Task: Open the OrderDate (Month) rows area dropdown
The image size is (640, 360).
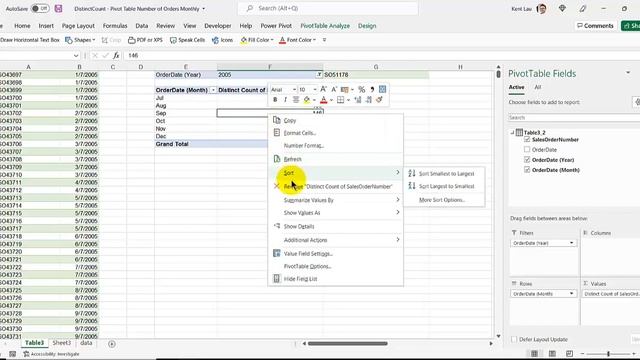Action: [571, 293]
